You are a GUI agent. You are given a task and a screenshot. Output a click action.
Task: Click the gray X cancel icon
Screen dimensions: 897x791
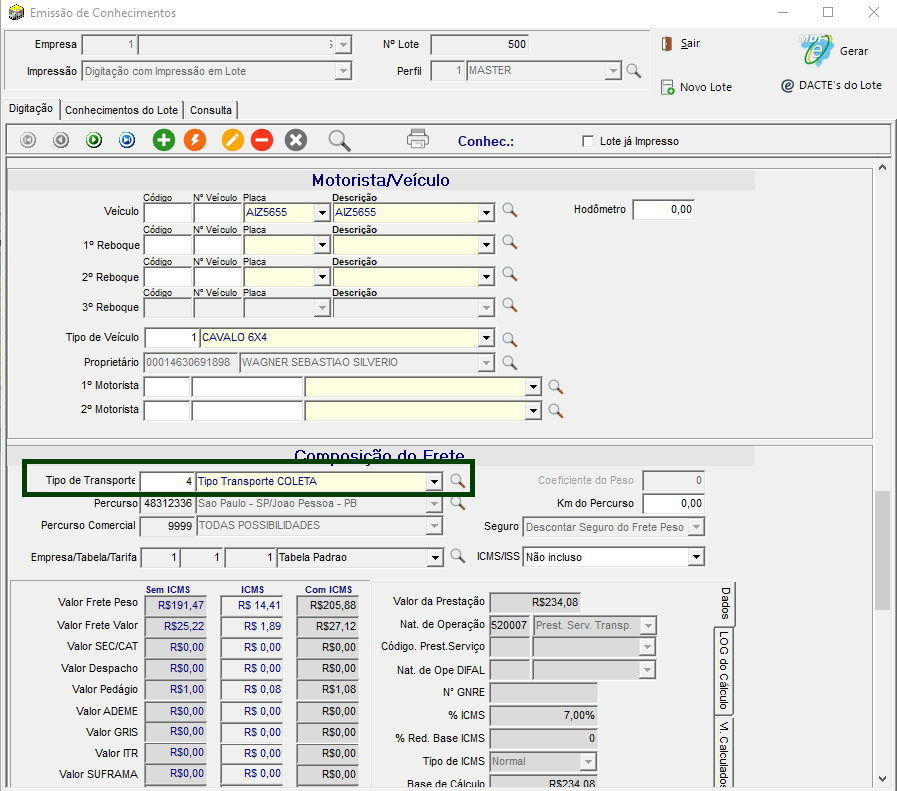(x=296, y=140)
